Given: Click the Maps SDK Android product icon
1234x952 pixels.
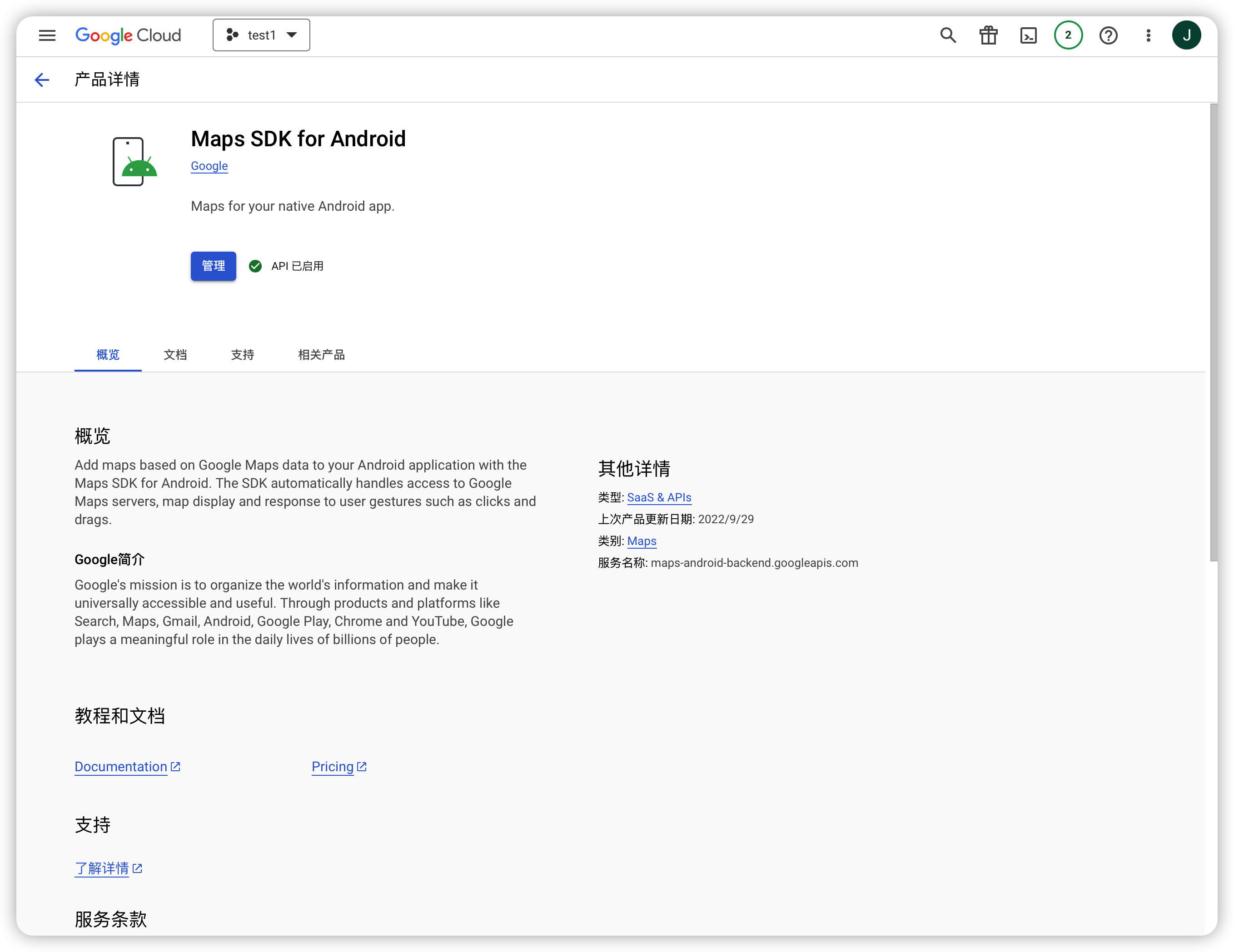Looking at the screenshot, I should click(134, 162).
